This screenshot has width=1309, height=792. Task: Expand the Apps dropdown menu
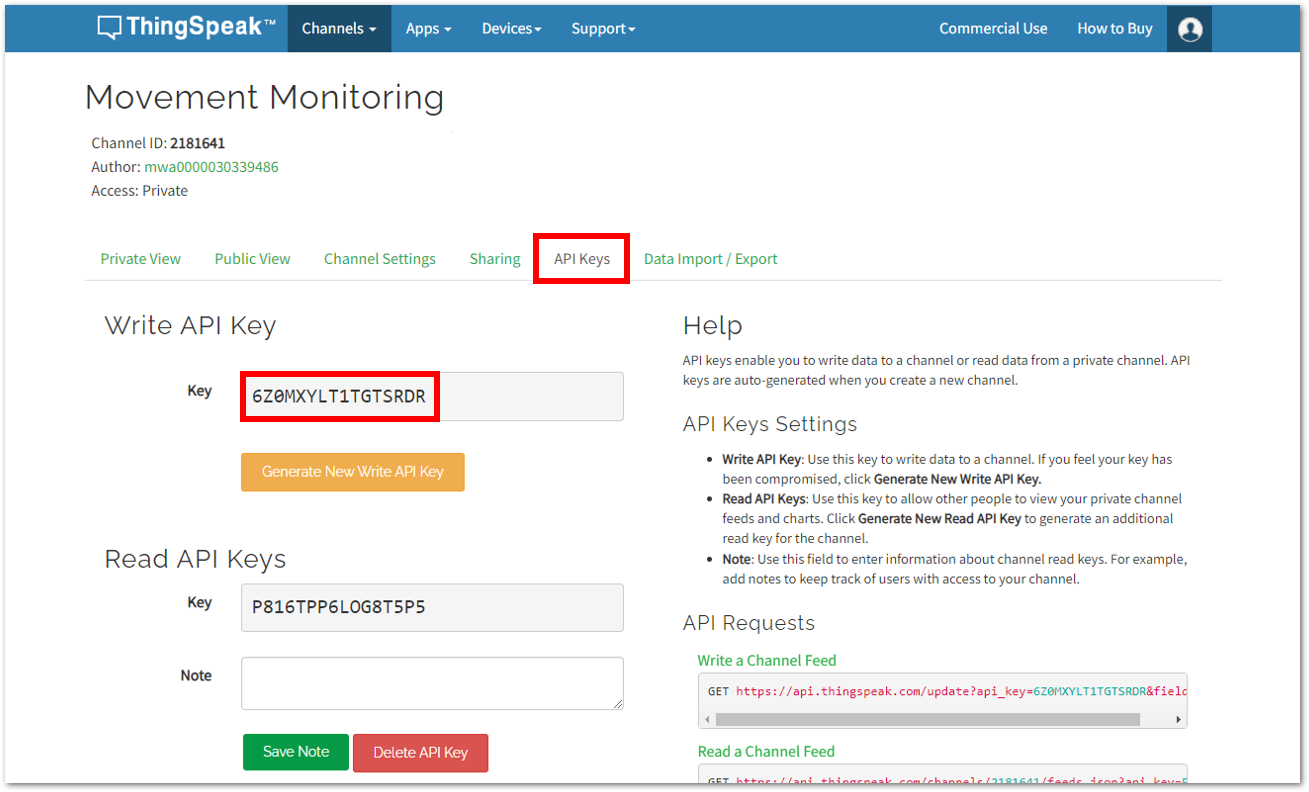(428, 29)
